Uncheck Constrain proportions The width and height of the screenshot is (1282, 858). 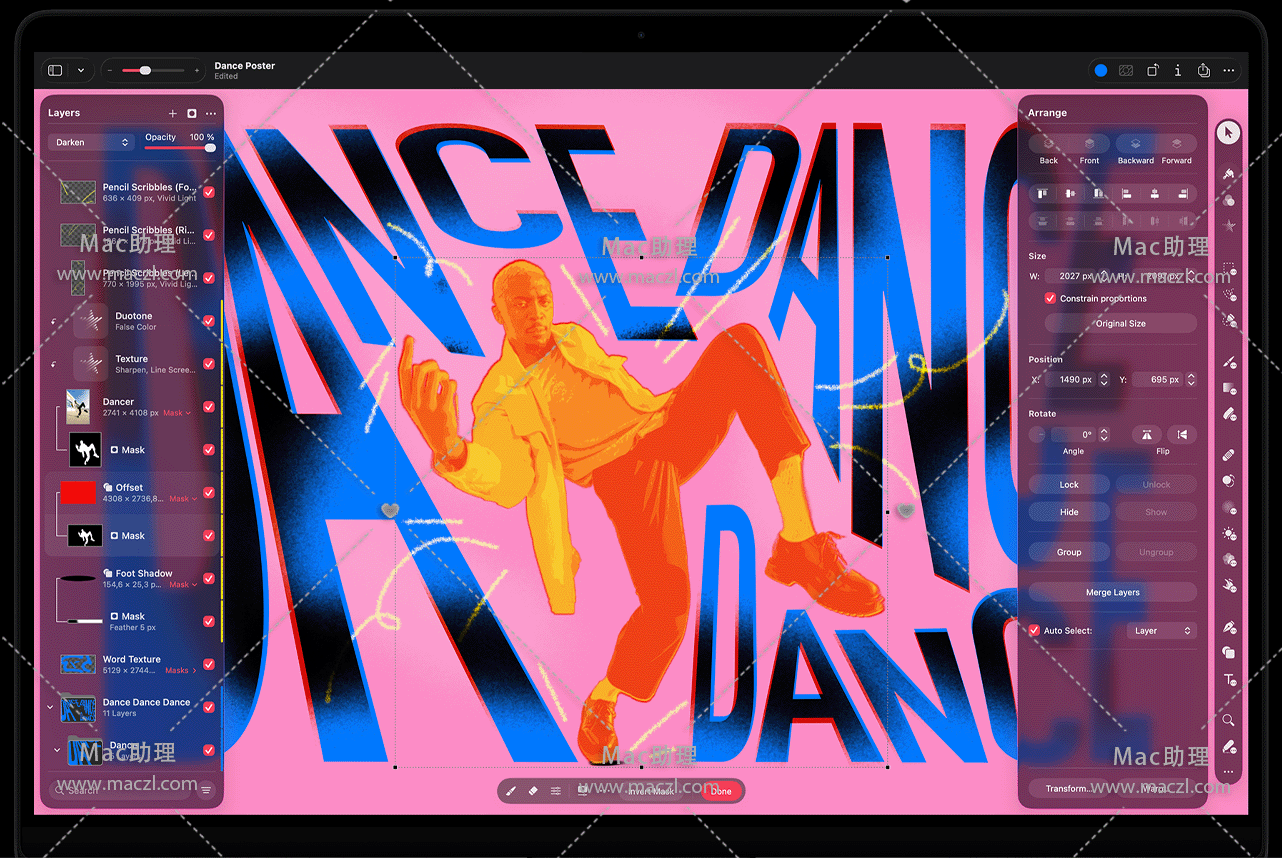[x=1050, y=298]
